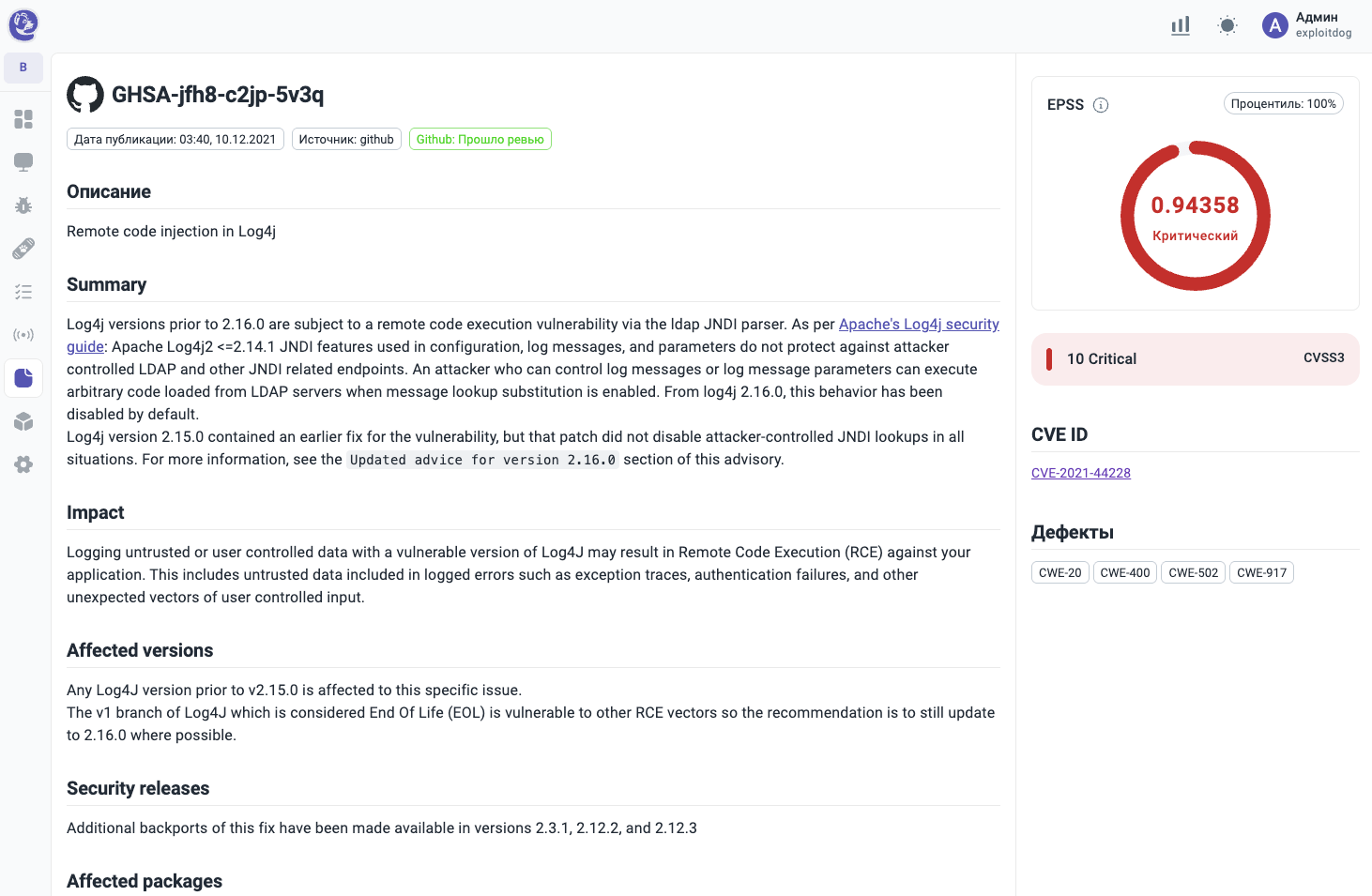Open settings gear icon in sidebar
This screenshot has height=896, width=1372.
[23, 464]
